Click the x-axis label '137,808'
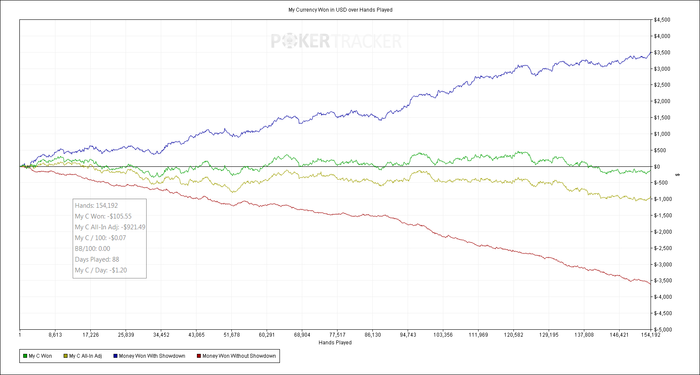700x375 pixels. (584, 334)
